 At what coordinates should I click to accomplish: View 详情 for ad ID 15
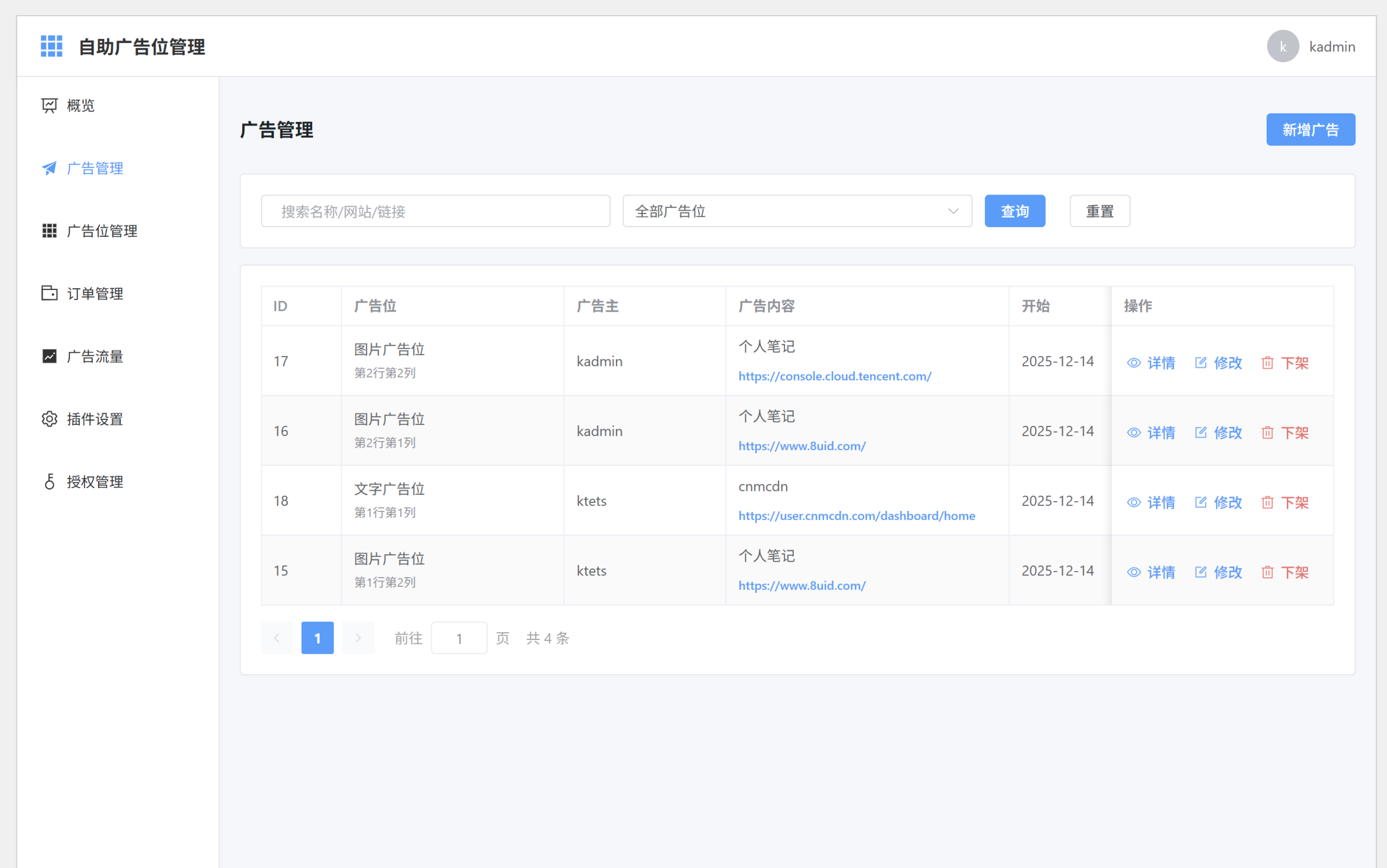pos(1151,572)
